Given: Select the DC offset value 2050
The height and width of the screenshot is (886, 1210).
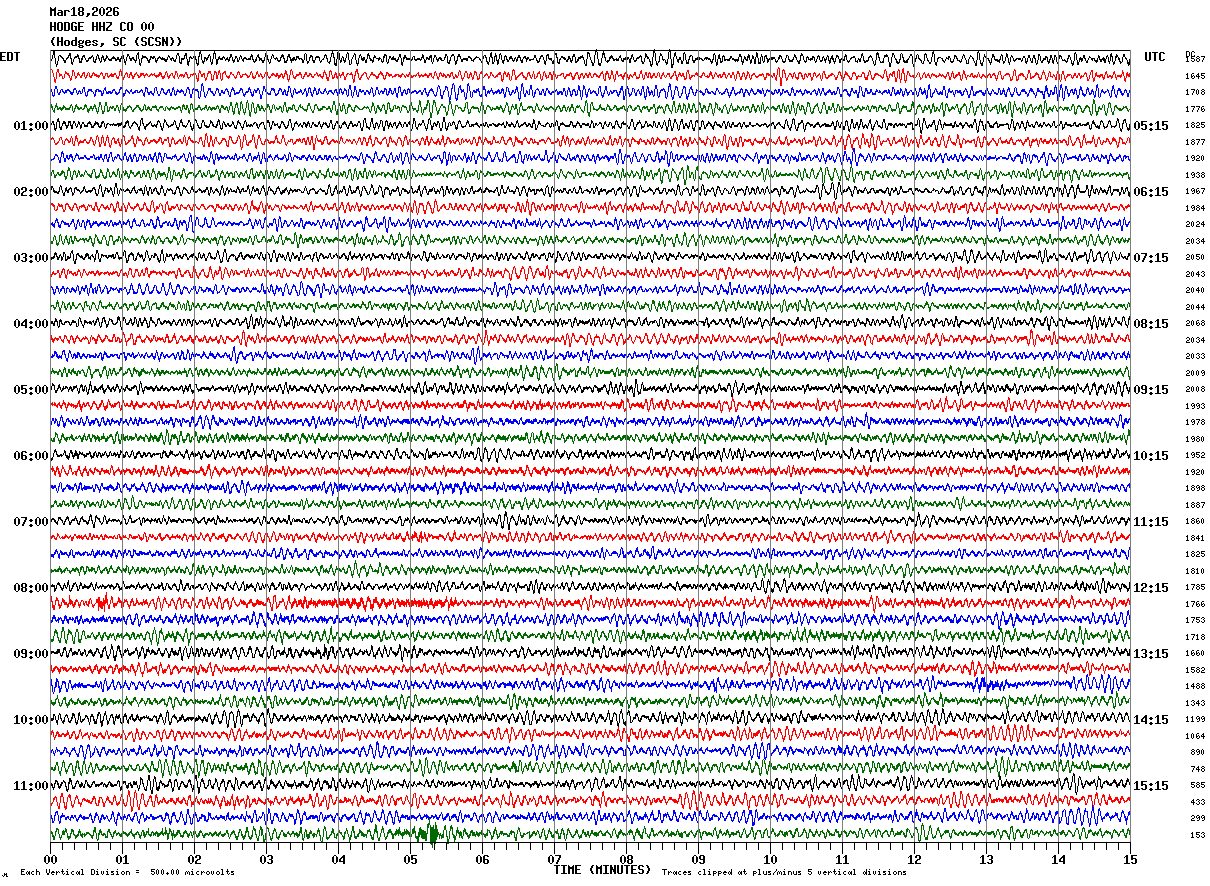Looking at the screenshot, I should pyautogui.click(x=1195, y=258).
